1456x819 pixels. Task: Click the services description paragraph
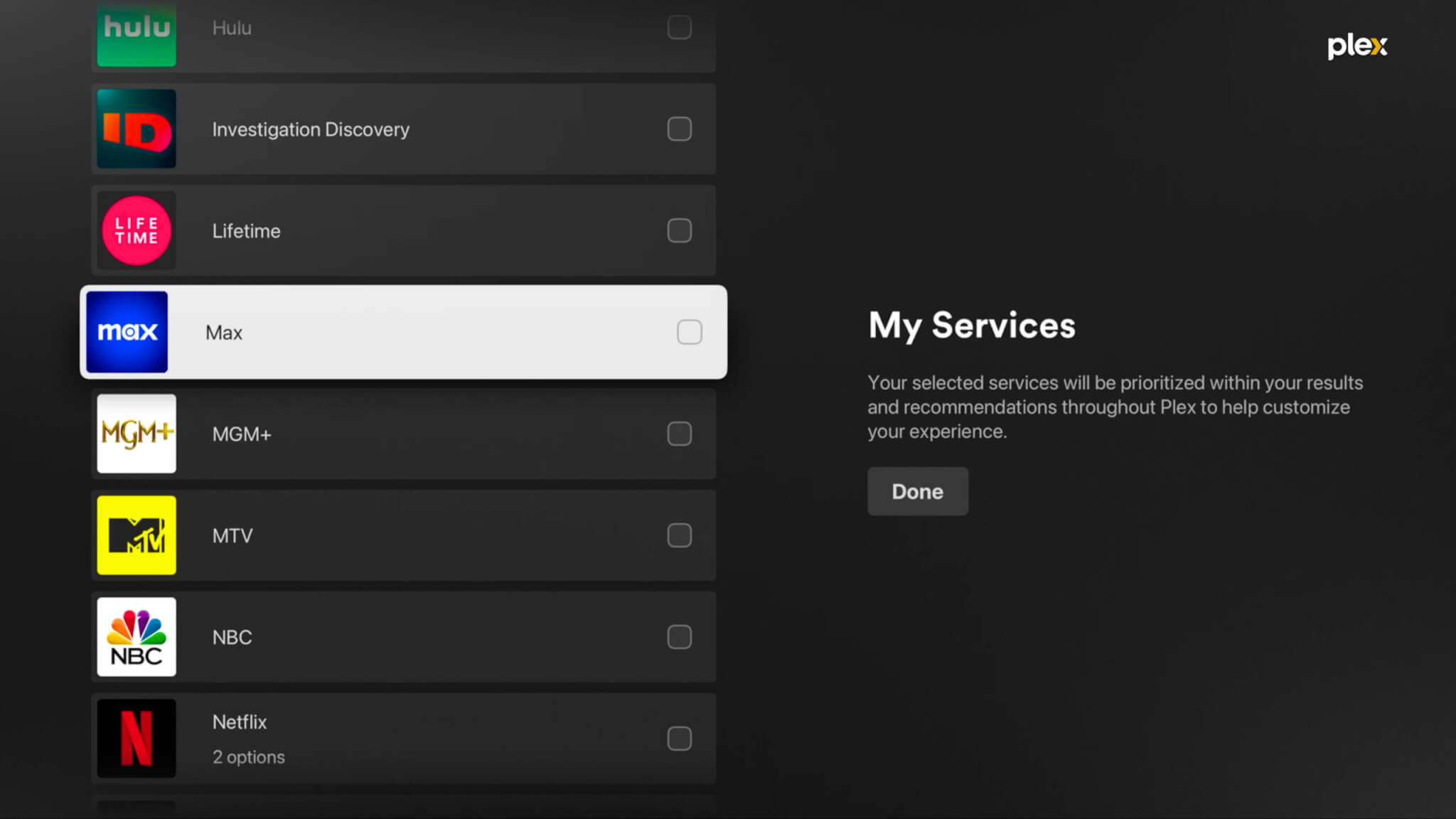pyautogui.click(x=1115, y=407)
